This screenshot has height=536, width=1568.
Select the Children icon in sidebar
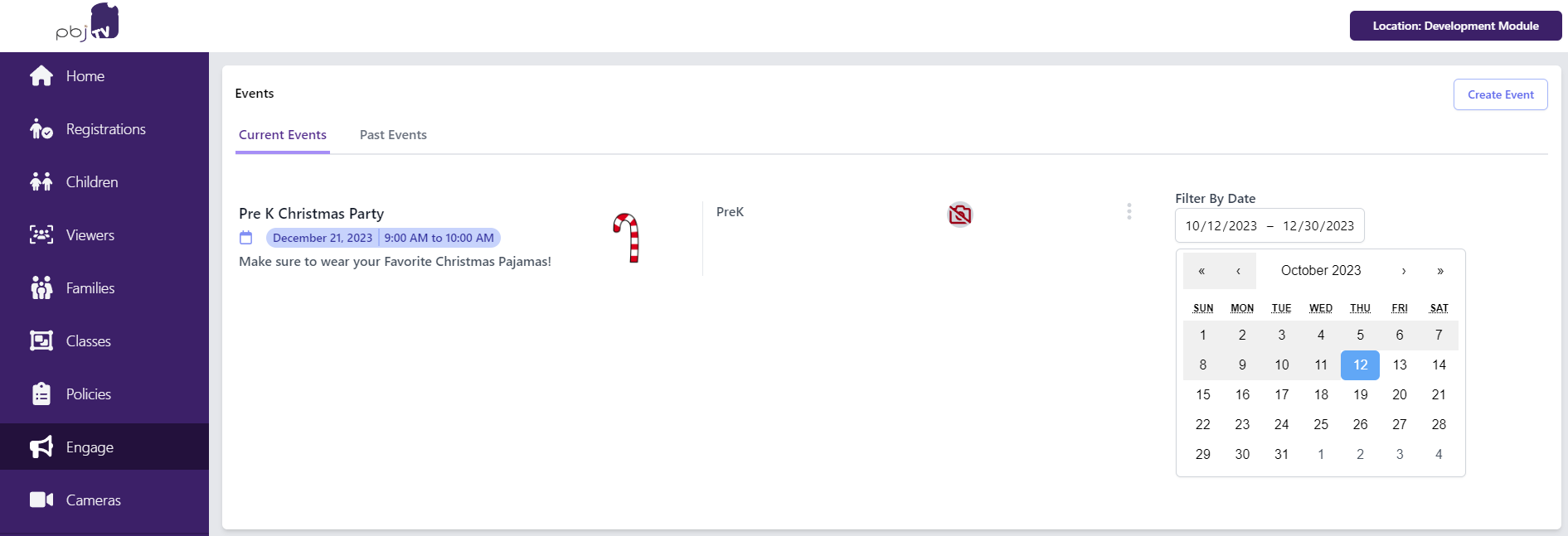pyautogui.click(x=41, y=181)
